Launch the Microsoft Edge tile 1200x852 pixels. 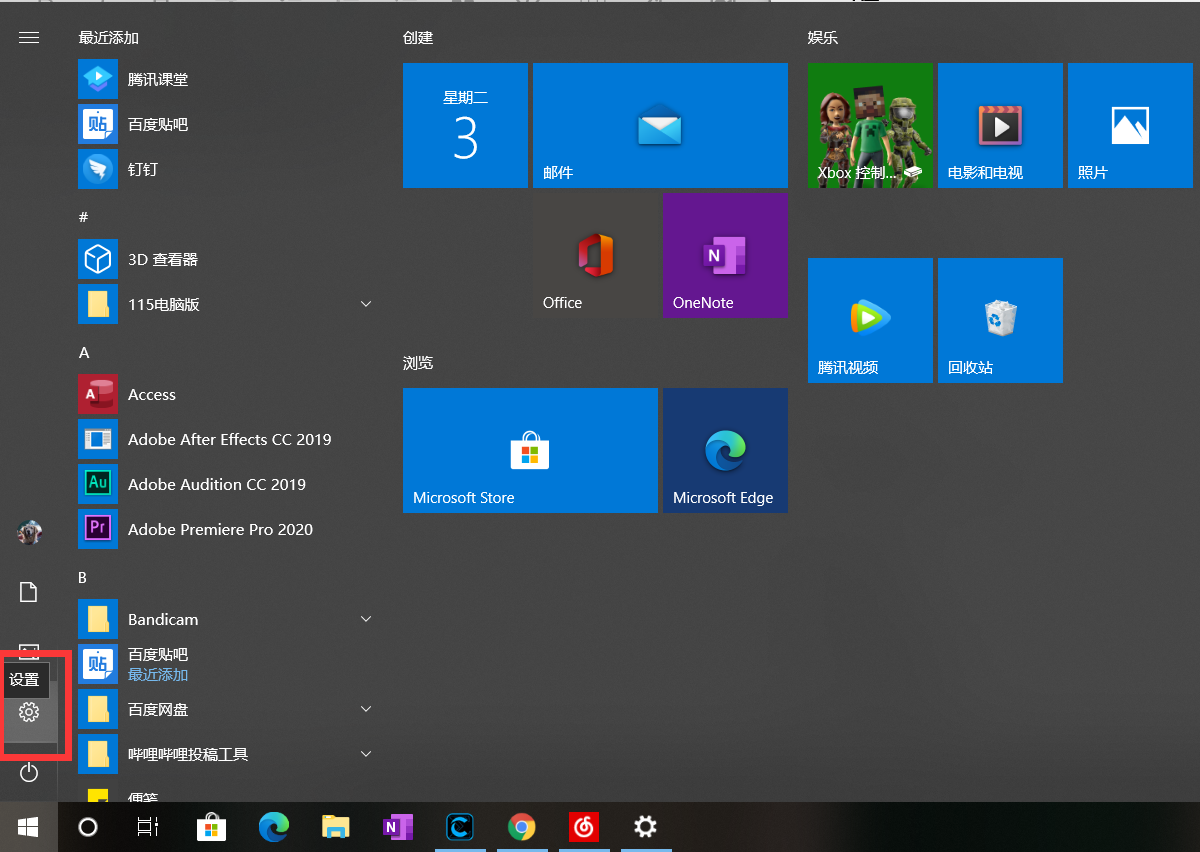(725, 450)
